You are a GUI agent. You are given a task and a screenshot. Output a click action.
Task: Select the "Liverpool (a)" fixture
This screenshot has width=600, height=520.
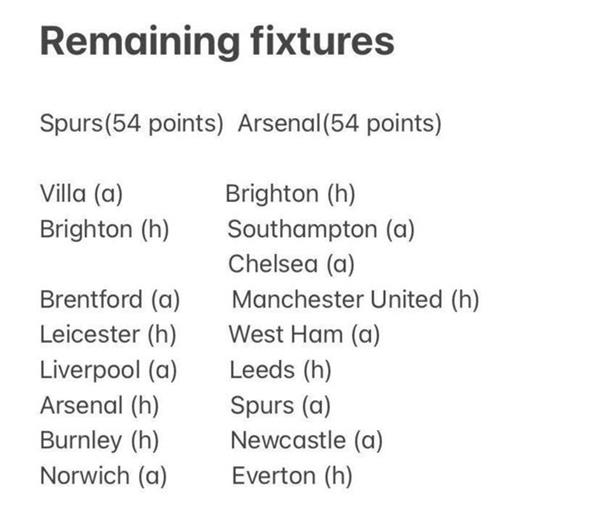pyautogui.click(x=108, y=370)
